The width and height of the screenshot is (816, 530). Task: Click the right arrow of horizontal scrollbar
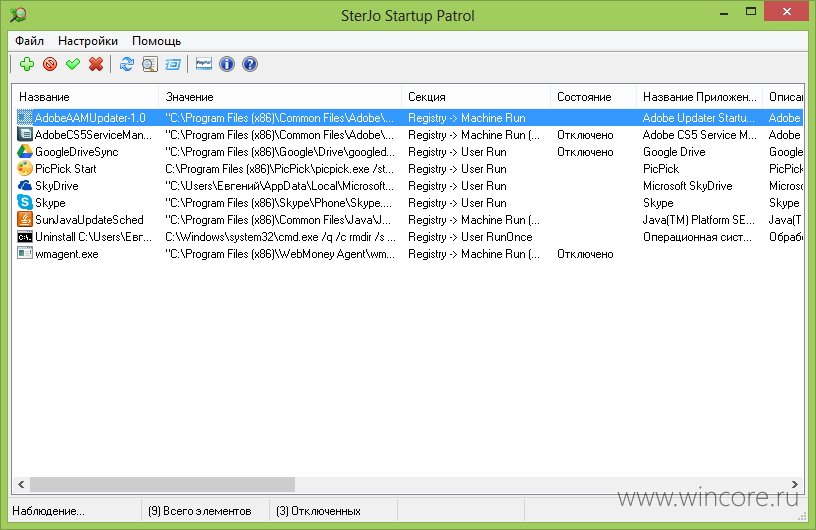pos(795,485)
